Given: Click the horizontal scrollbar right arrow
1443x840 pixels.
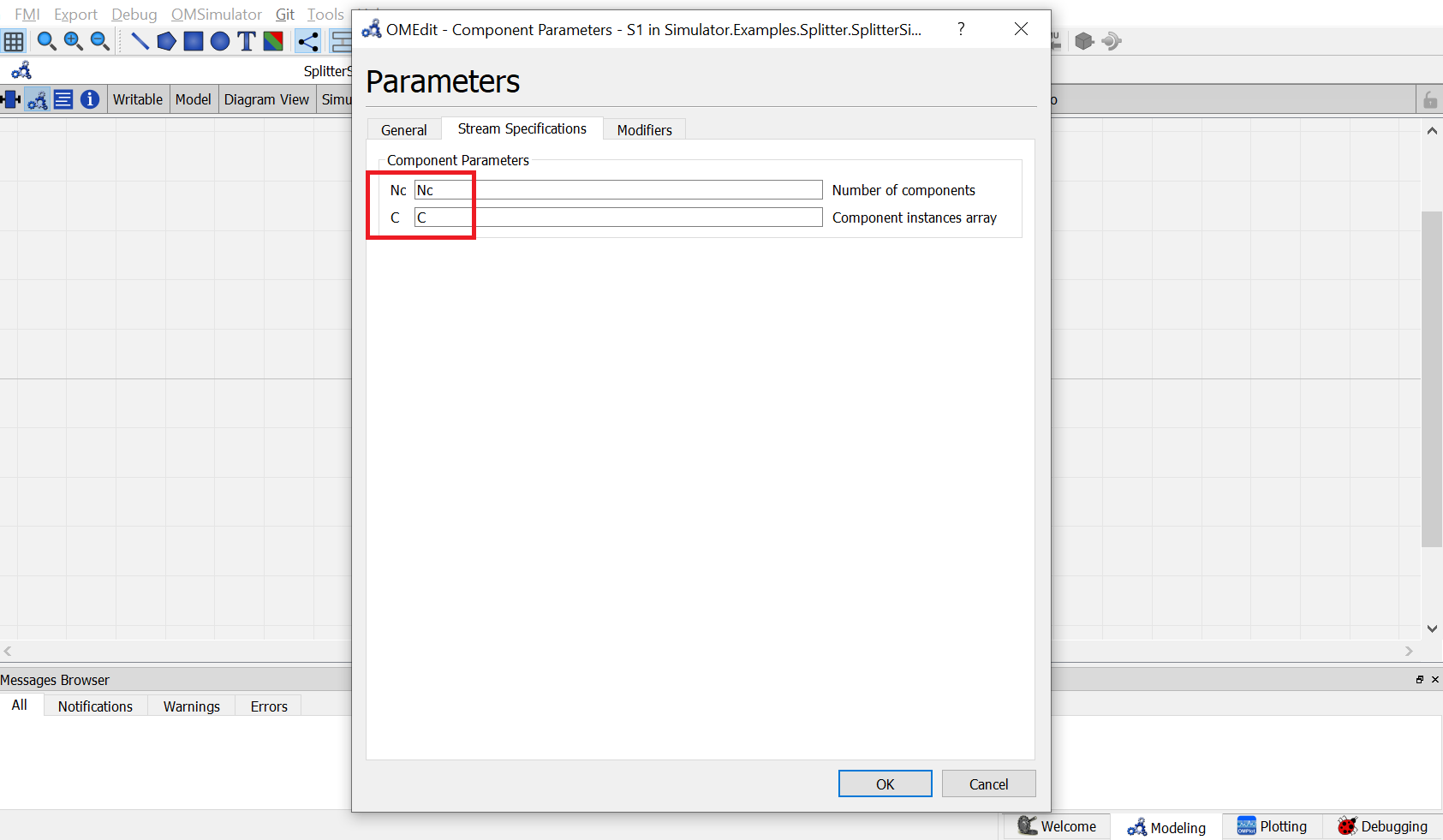Looking at the screenshot, I should pos(1409,652).
